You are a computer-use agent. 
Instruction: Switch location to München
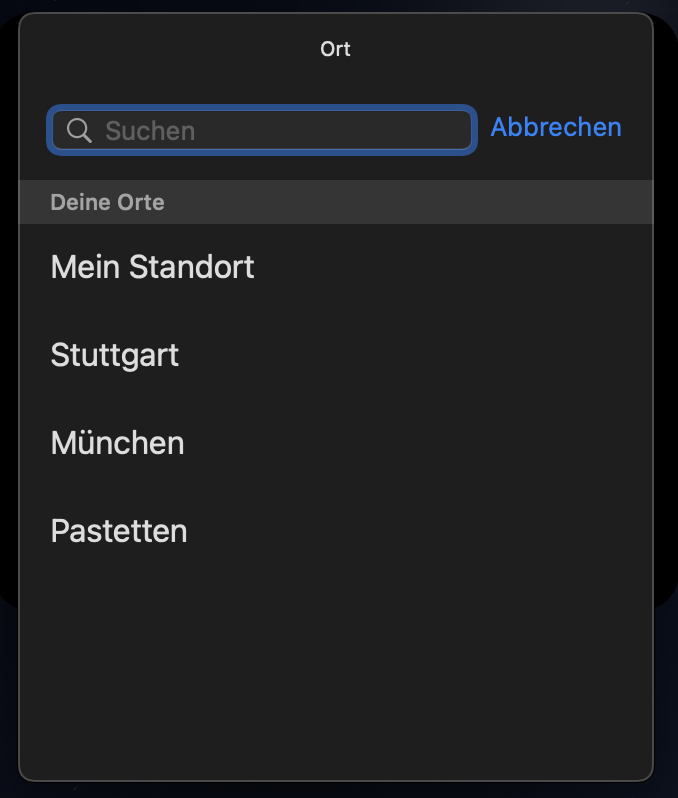click(118, 443)
